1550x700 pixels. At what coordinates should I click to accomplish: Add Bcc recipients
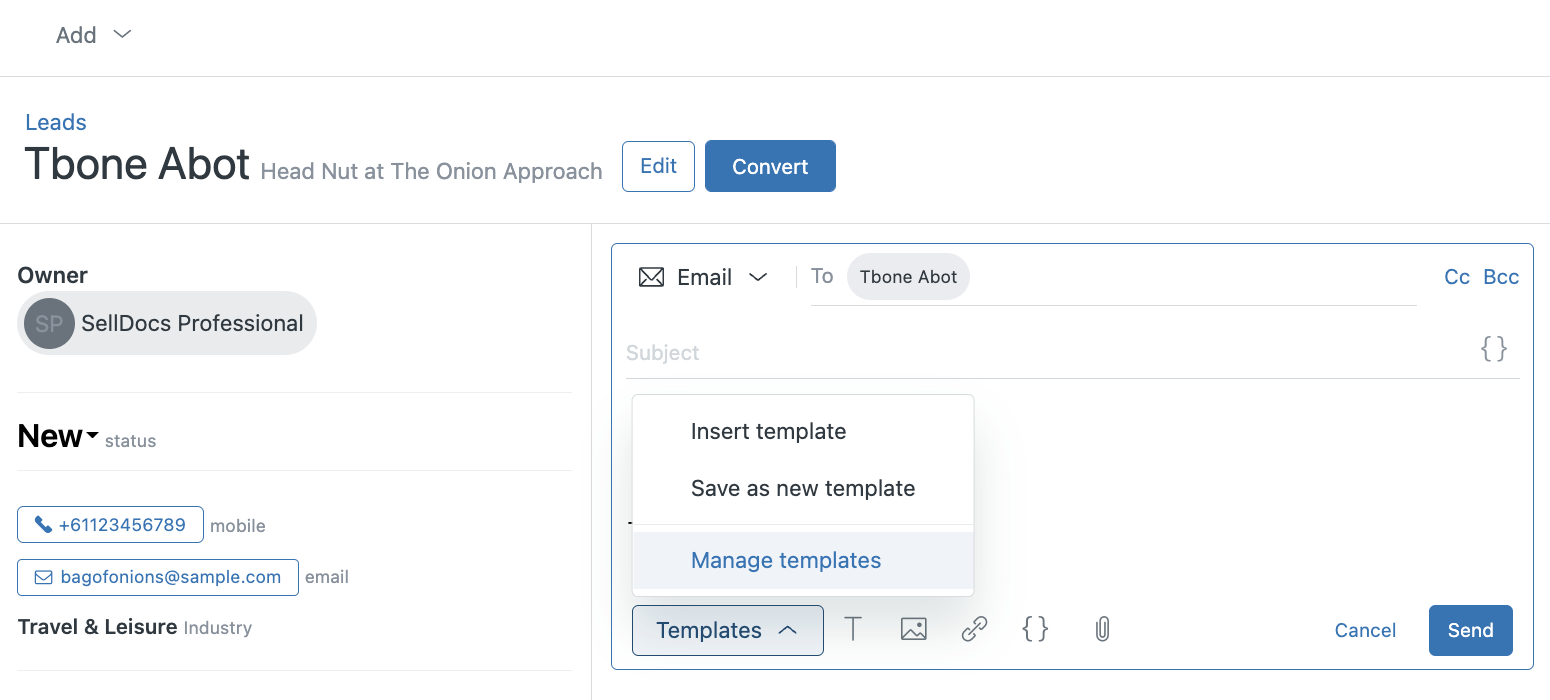tap(1501, 277)
